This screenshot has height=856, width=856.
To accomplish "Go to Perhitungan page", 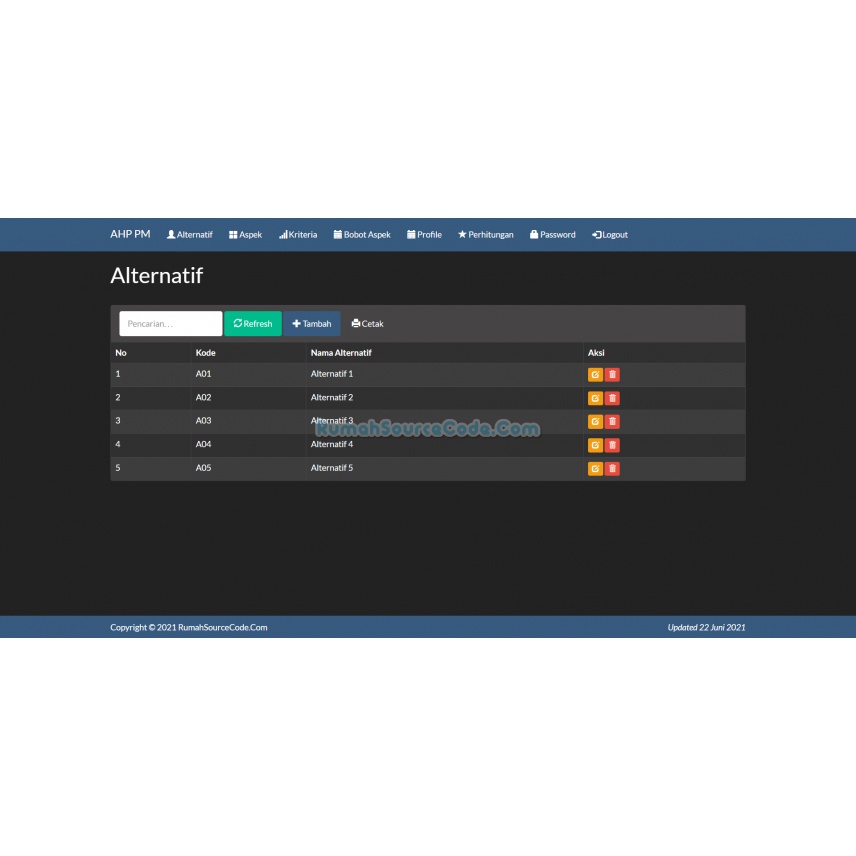I will click(485, 235).
